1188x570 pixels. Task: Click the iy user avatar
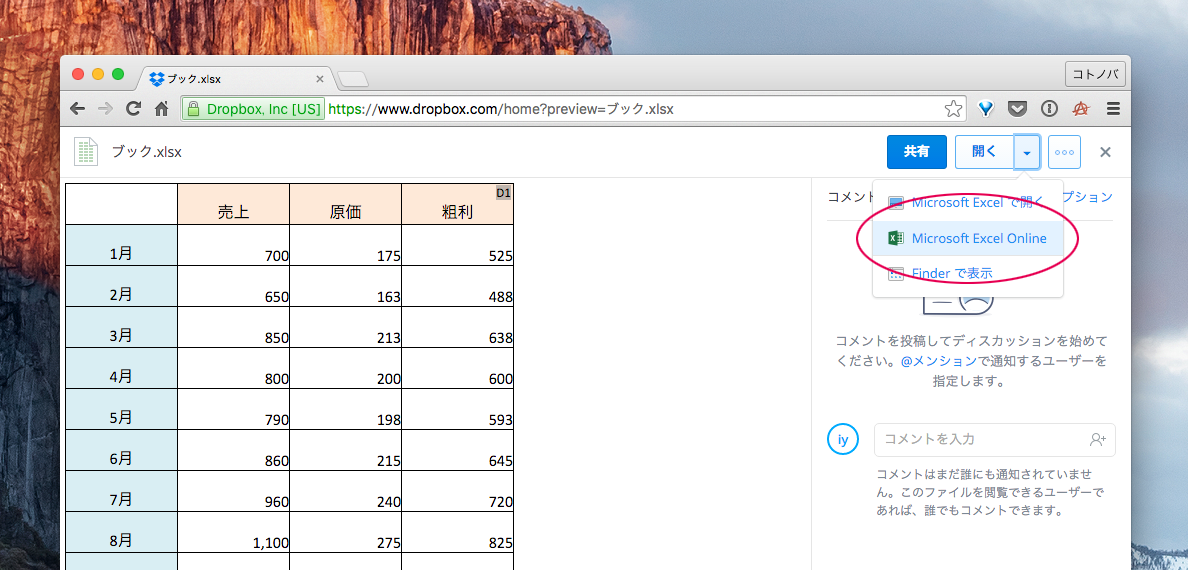(x=843, y=440)
